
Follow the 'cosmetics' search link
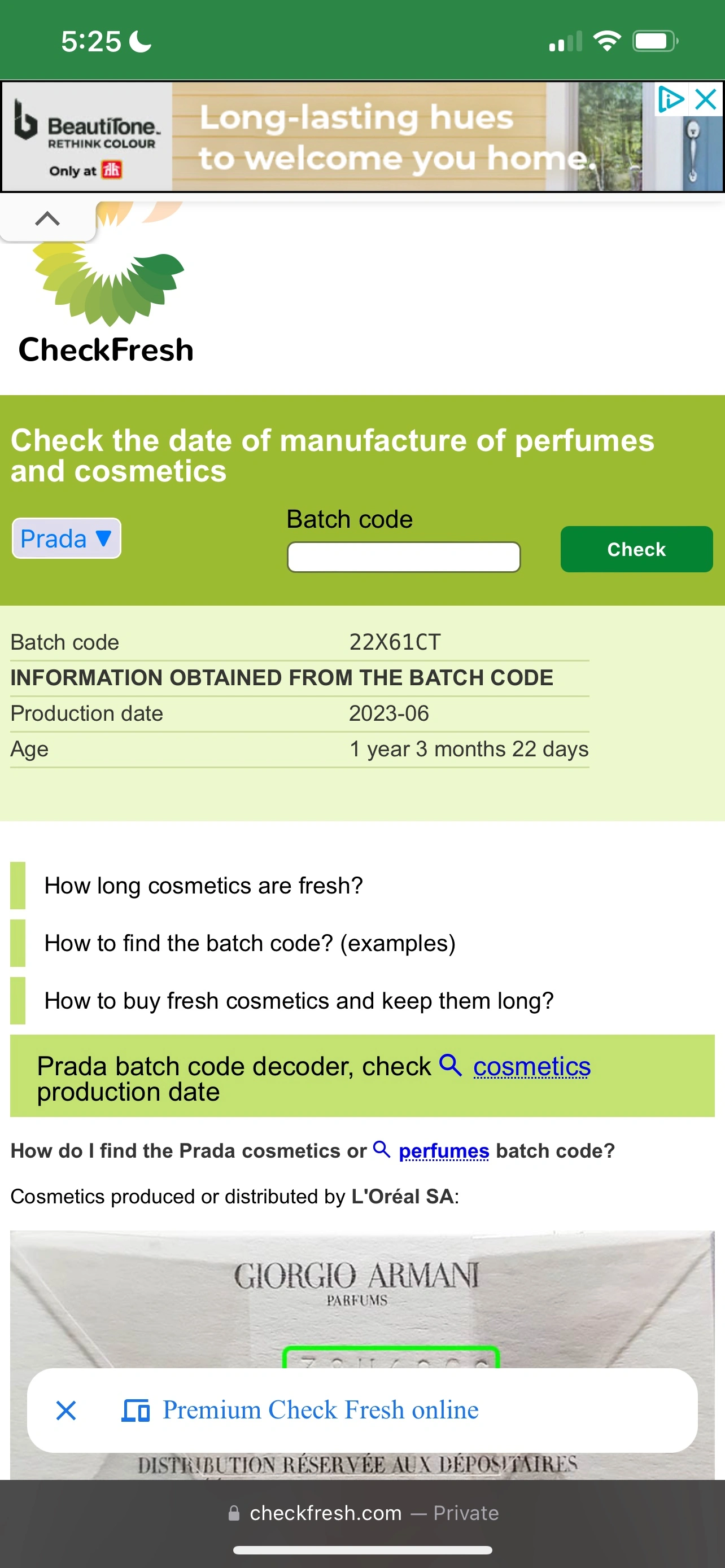531,1066
